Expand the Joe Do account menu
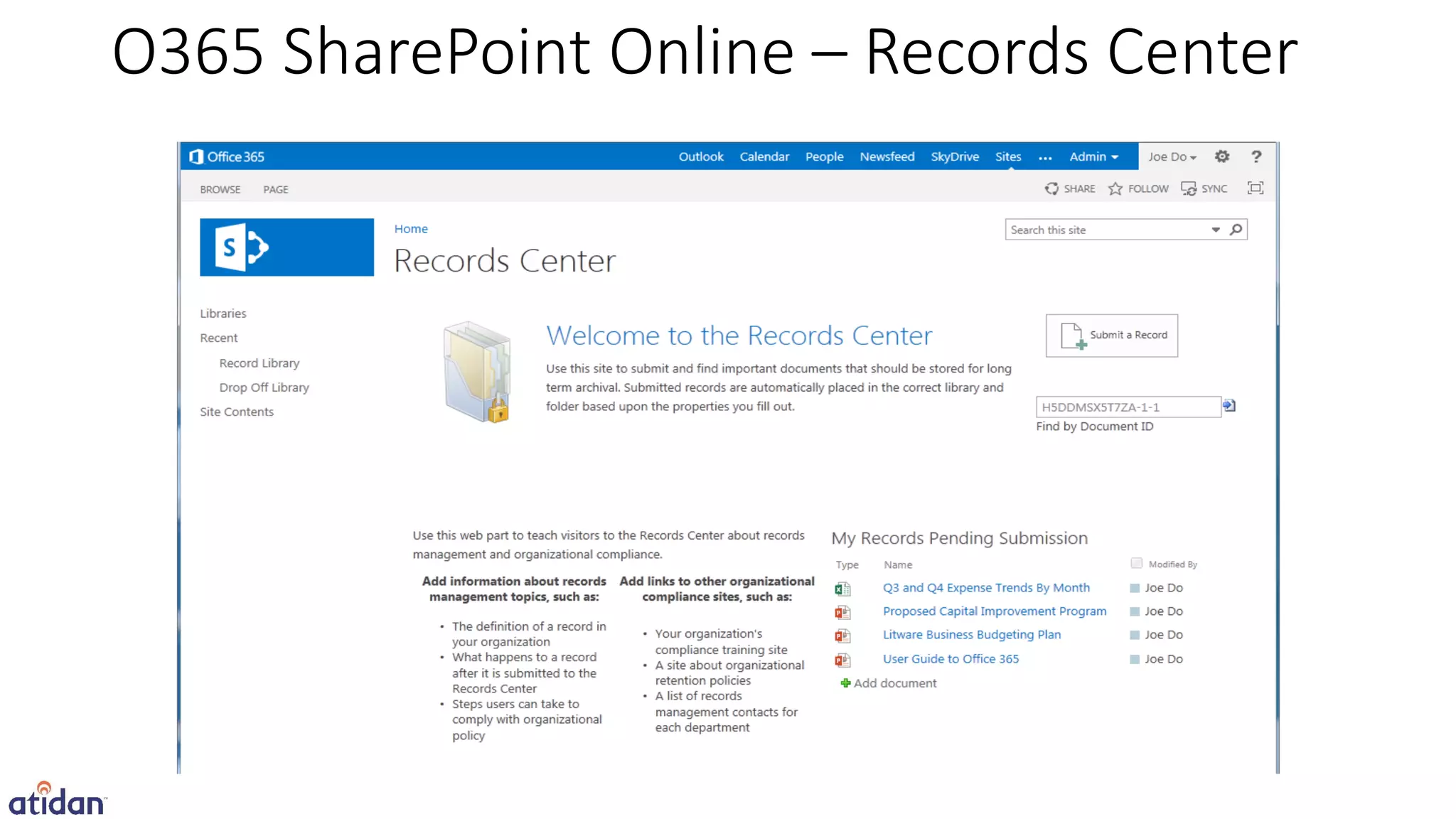Image resolution: width=1456 pixels, height=819 pixels. pos(1172,156)
